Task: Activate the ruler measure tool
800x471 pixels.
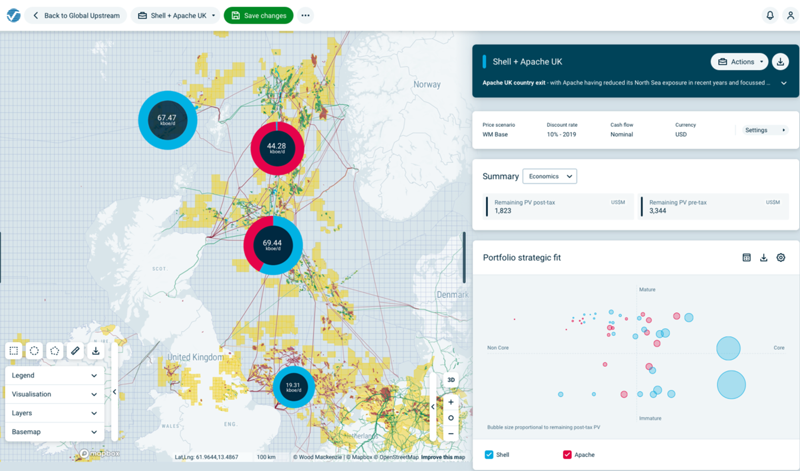Action: pyautogui.click(x=75, y=351)
